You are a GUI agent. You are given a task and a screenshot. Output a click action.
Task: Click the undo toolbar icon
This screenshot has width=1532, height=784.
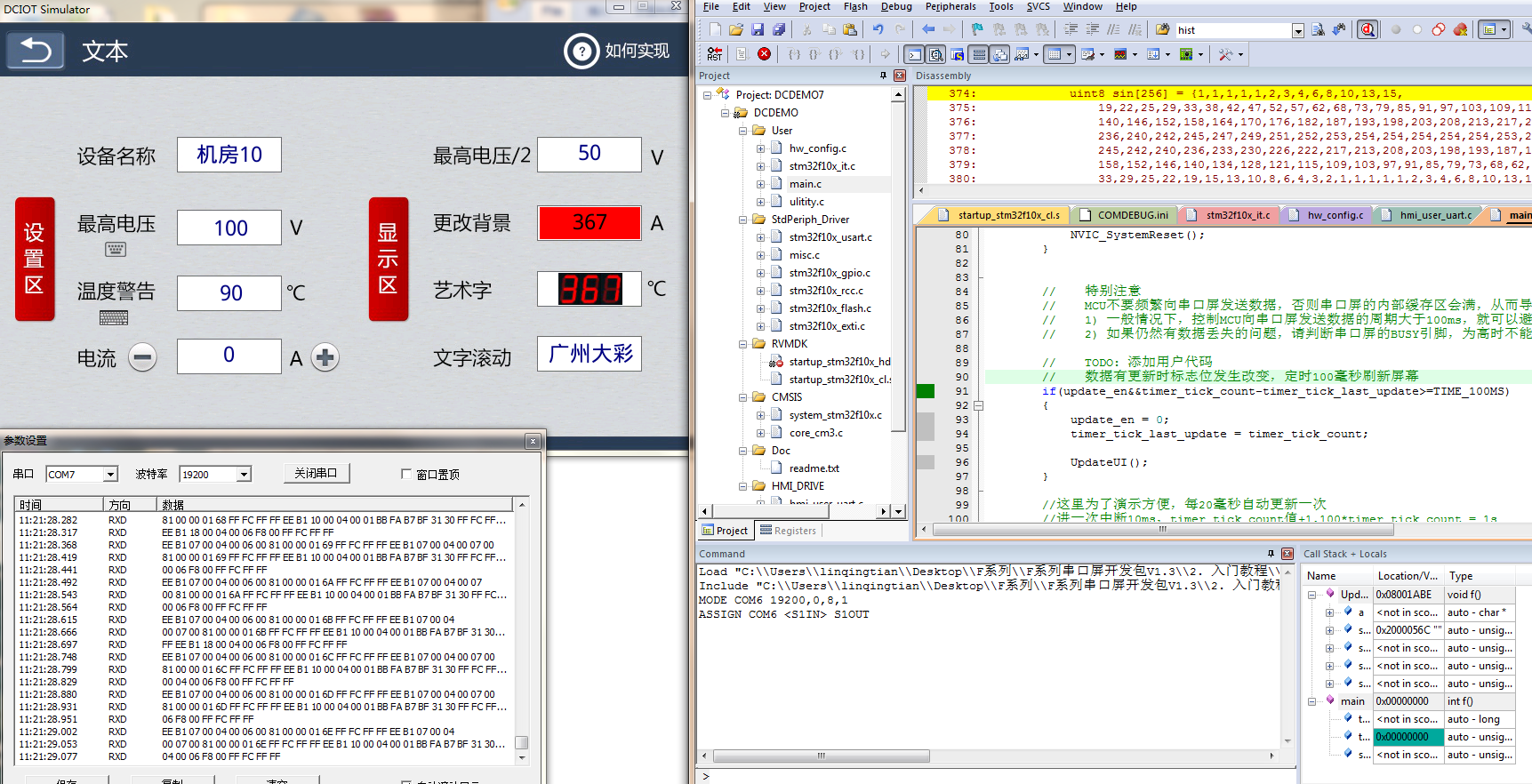pos(878,29)
